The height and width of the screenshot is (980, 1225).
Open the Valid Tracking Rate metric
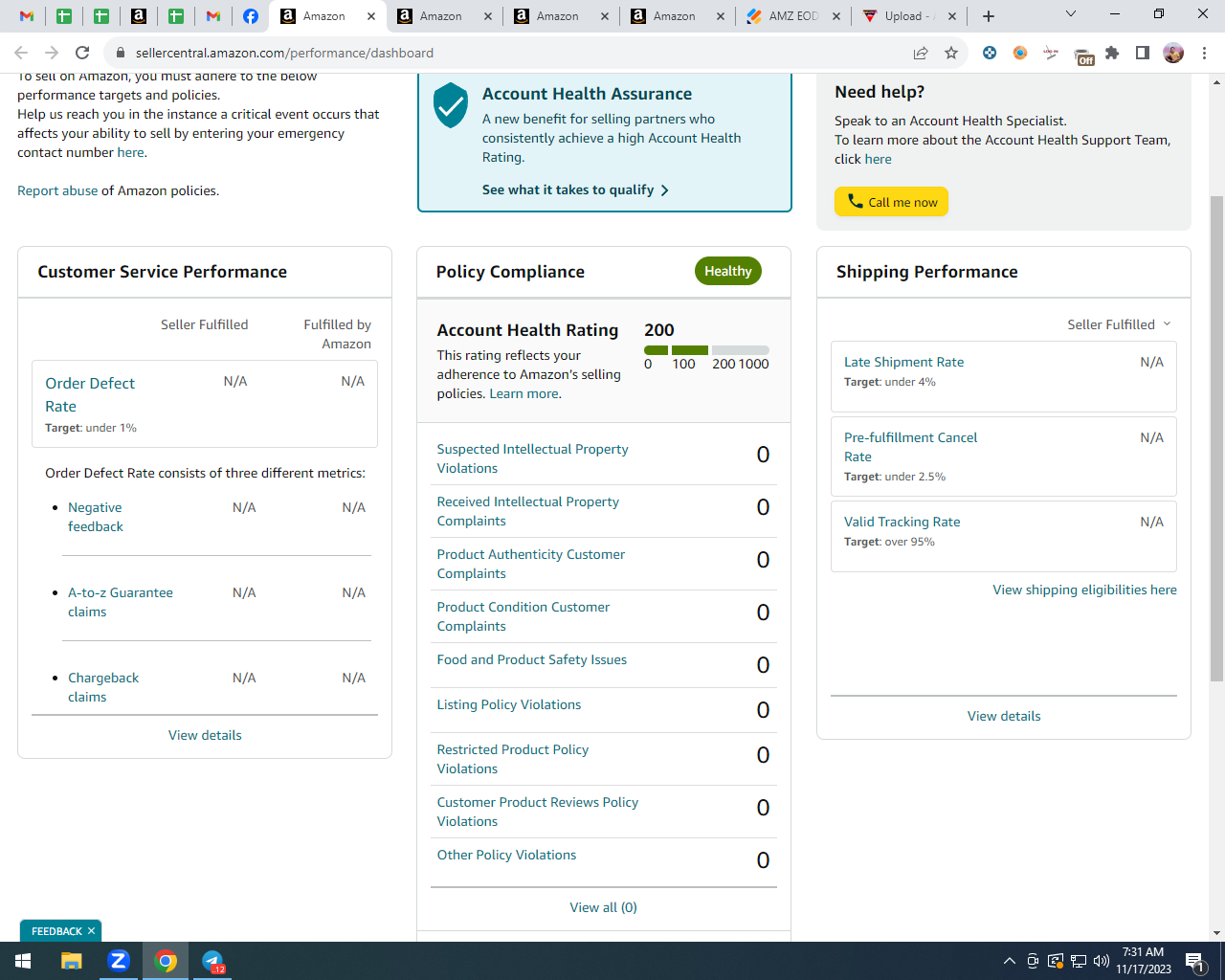tap(902, 522)
